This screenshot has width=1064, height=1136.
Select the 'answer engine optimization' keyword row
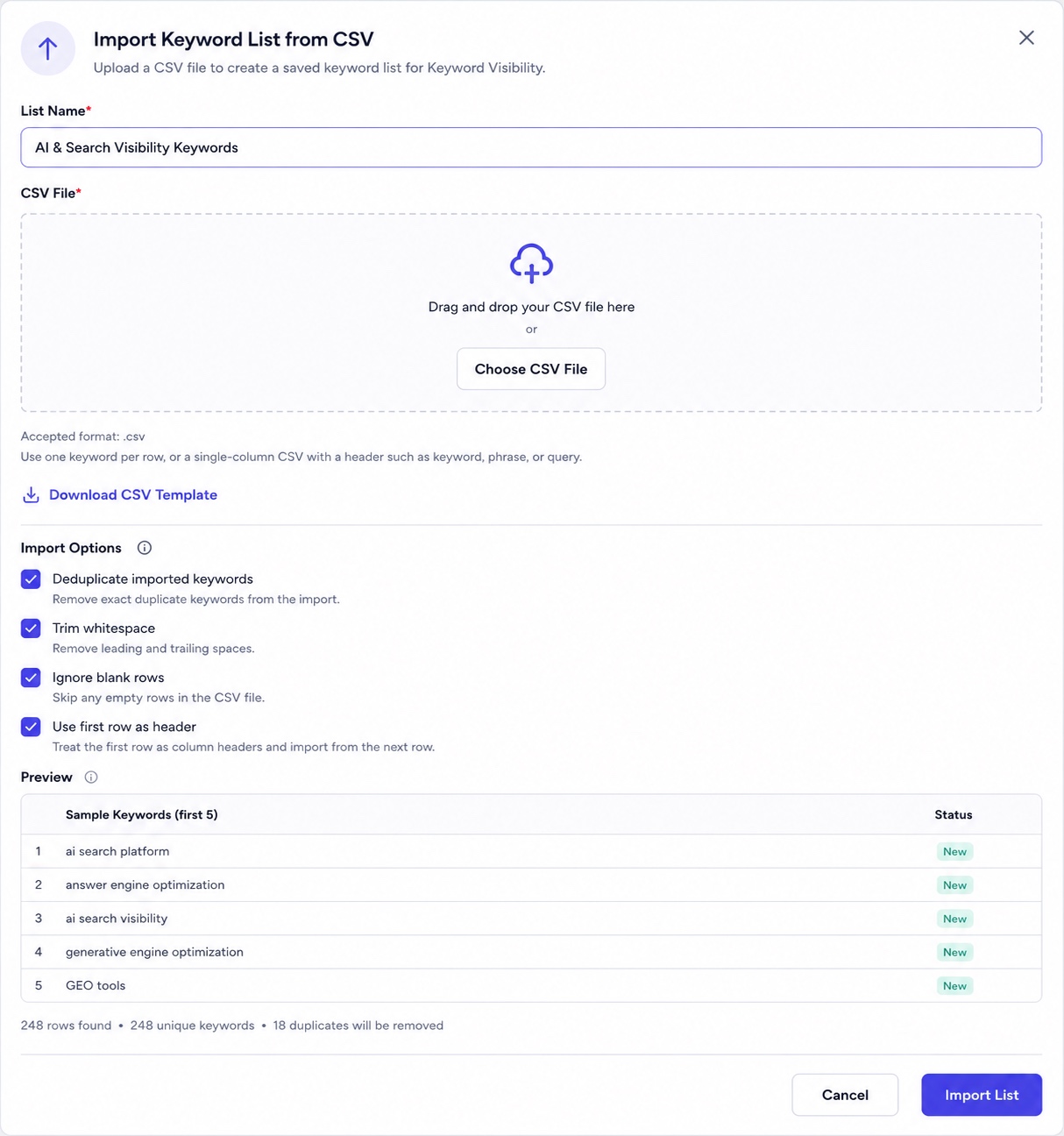tap(531, 885)
